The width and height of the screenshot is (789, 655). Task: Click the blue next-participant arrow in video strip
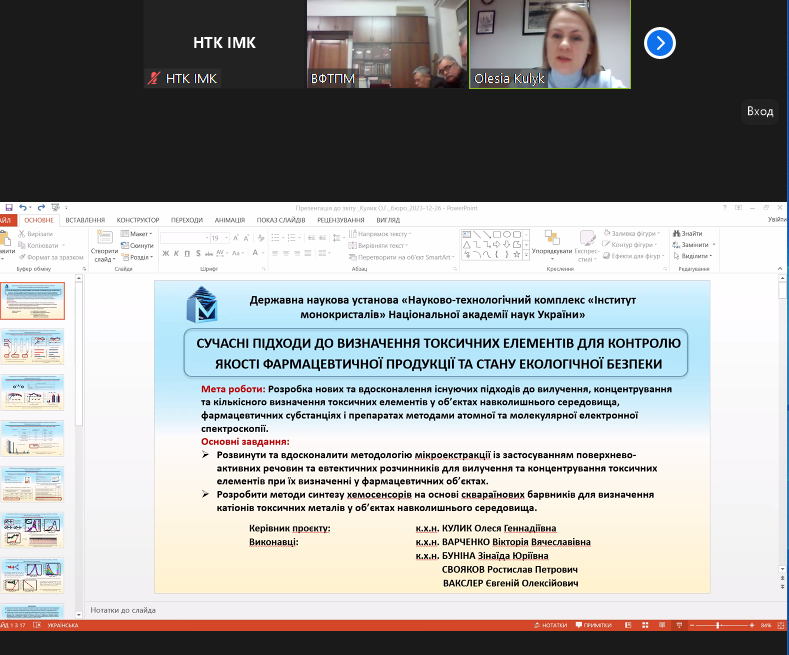coord(660,43)
